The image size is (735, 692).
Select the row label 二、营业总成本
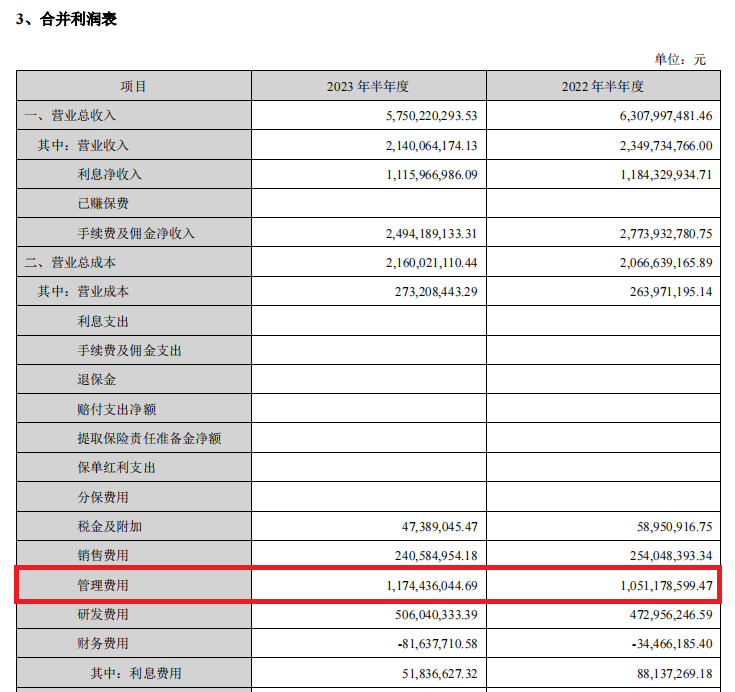click(70, 262)
